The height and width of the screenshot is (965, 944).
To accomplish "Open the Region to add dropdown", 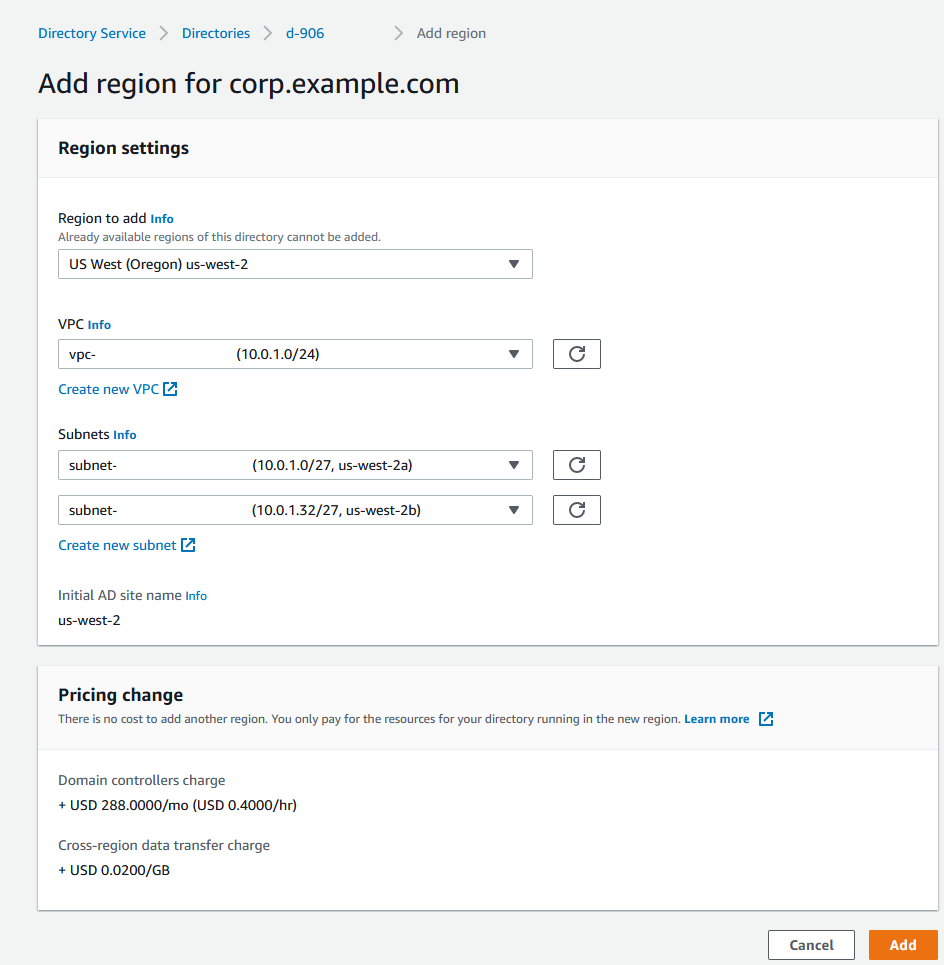I will tap(295, 264).
